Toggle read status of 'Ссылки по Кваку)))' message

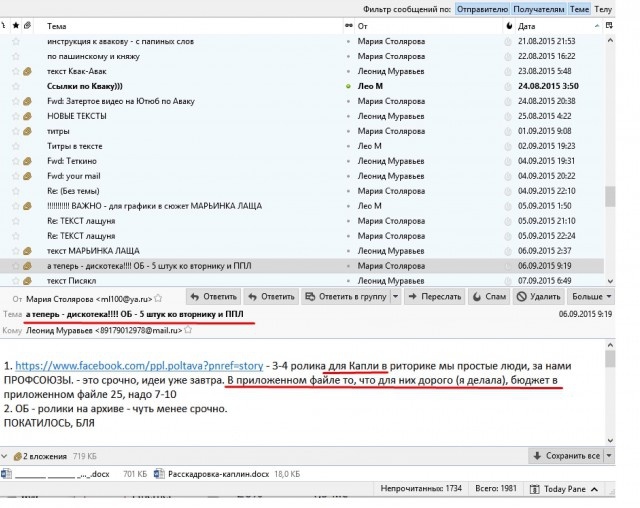pyautogui.click(x=348, y=87)
